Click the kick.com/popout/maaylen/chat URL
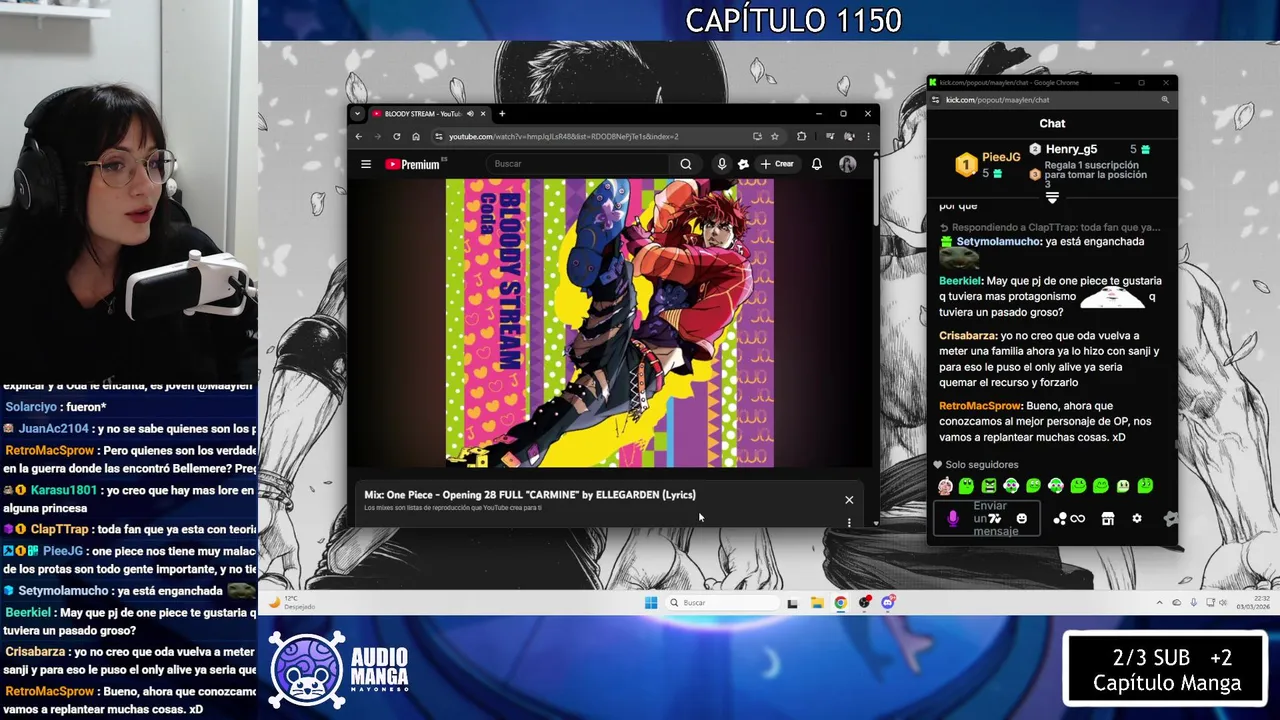The image size is (1280, 720). click(x=997, y=100)
